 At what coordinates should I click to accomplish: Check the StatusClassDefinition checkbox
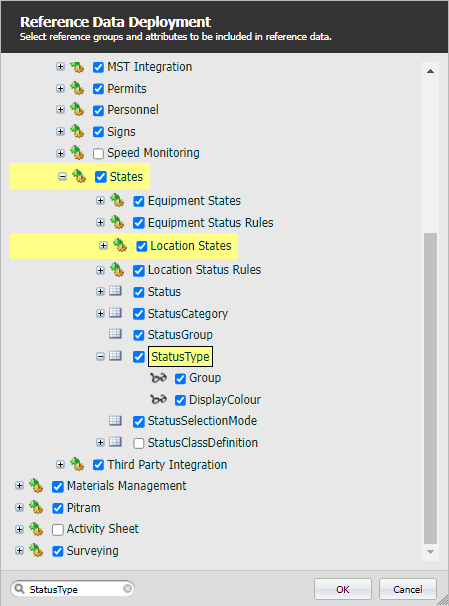click(x=138, y=443)
